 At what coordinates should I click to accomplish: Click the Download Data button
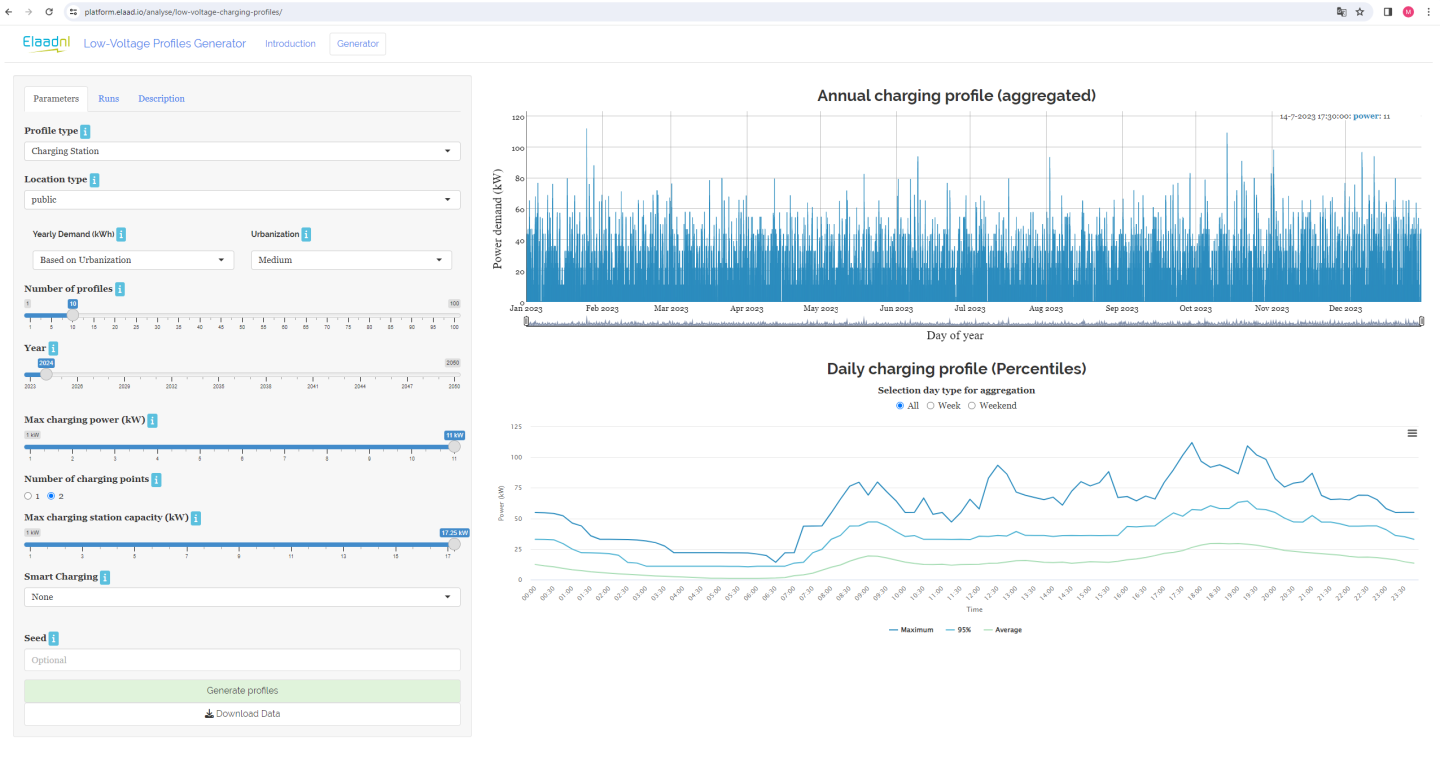pos(242,714)
